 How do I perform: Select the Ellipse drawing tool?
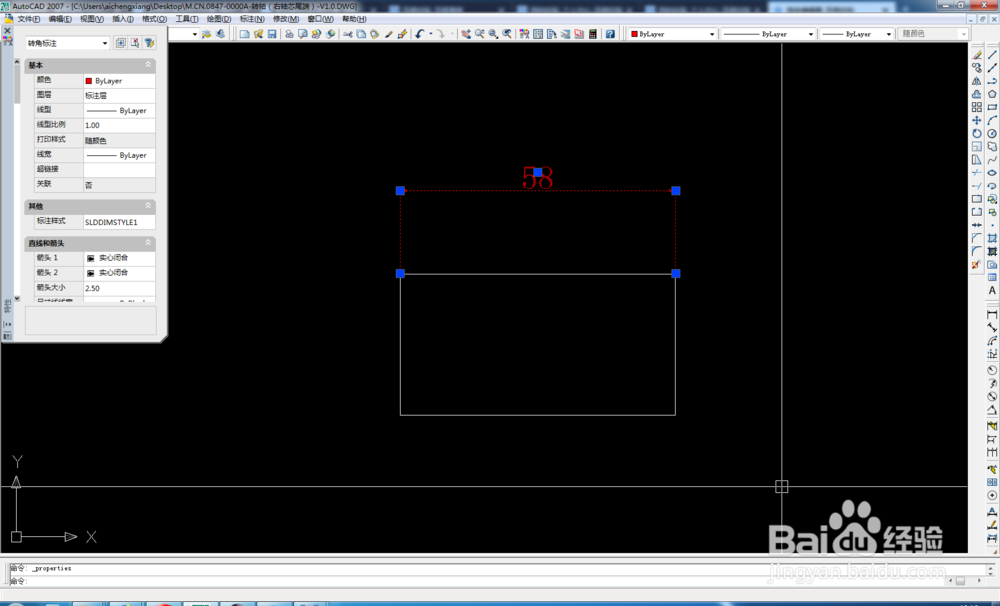point(992,173)
